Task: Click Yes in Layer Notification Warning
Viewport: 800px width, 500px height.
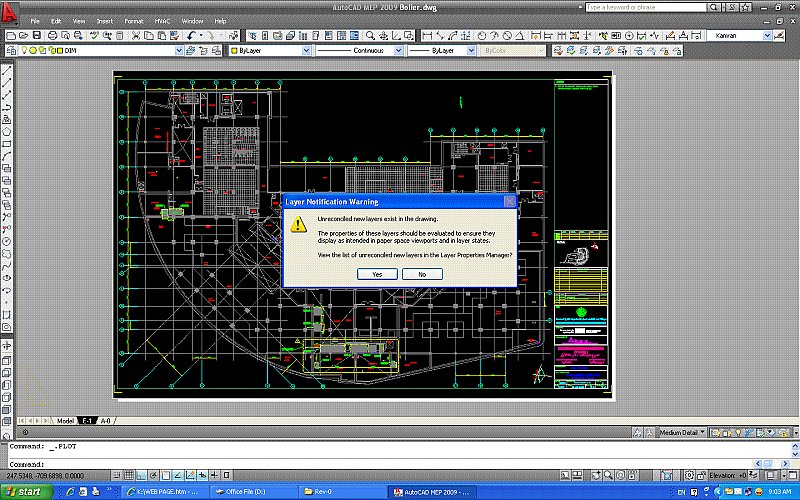Action: 377,274
